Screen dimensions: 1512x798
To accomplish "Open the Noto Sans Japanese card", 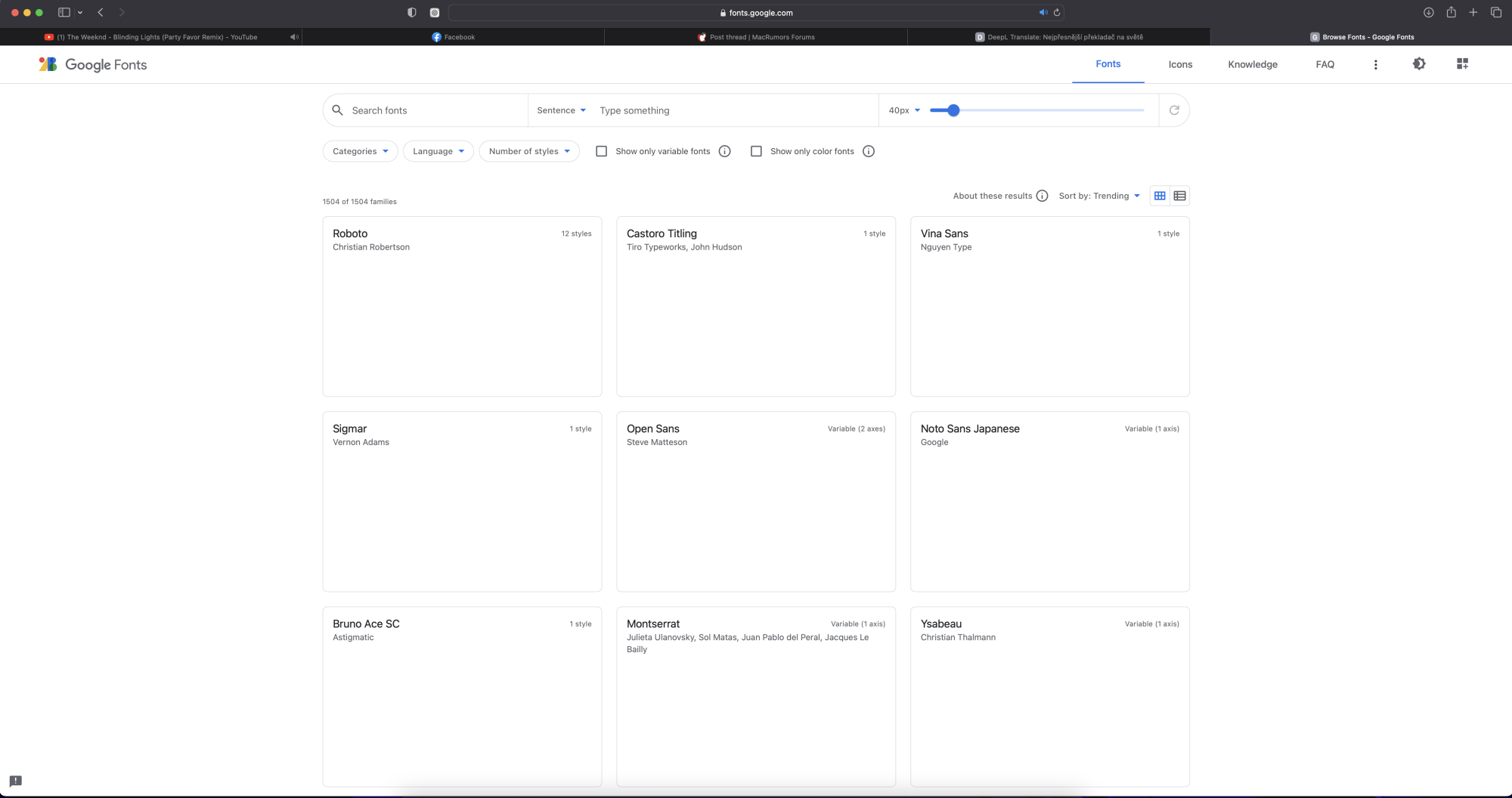I will click(x=1050, y=502).
